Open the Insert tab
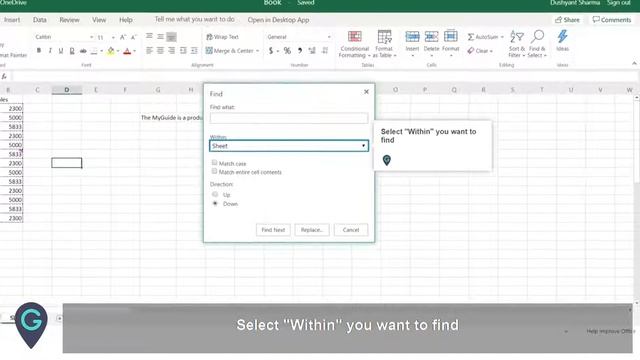Screen dimensions: 640x360 click(12, 20)
